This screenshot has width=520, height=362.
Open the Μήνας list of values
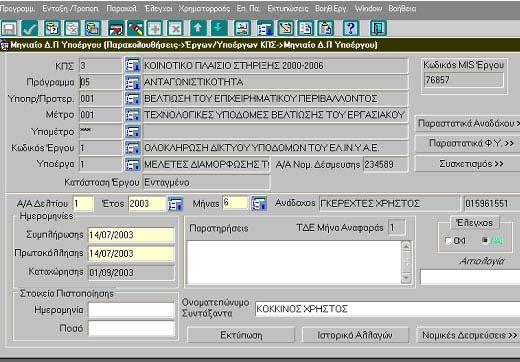[259, 203]
